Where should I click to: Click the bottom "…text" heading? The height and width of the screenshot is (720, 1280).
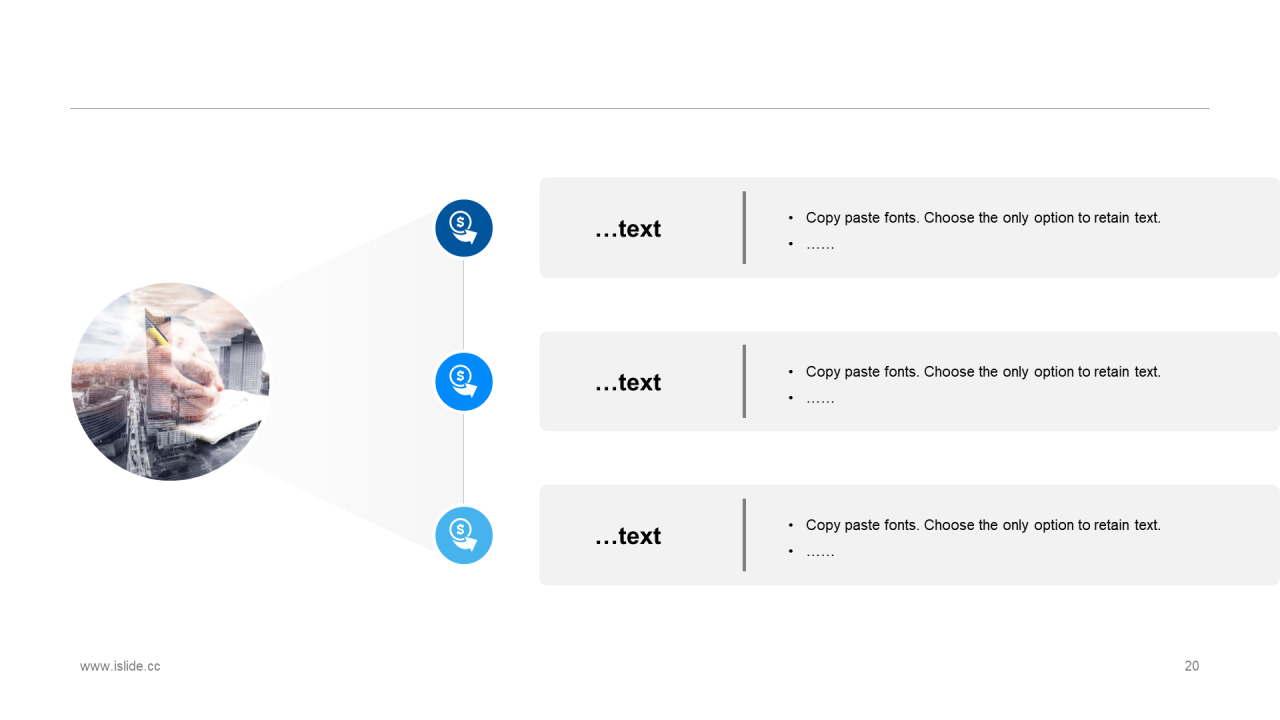pyautogui.click(x=628, y=537)
